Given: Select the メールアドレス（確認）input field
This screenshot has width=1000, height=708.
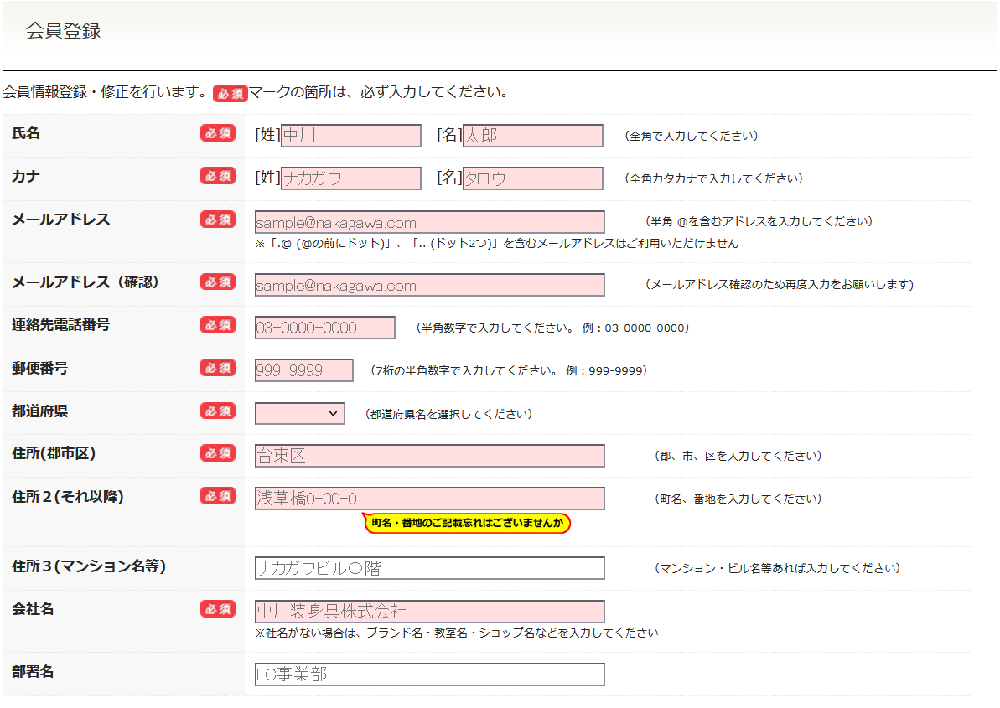Looking at the screenshot, I should tap(430, 285).
